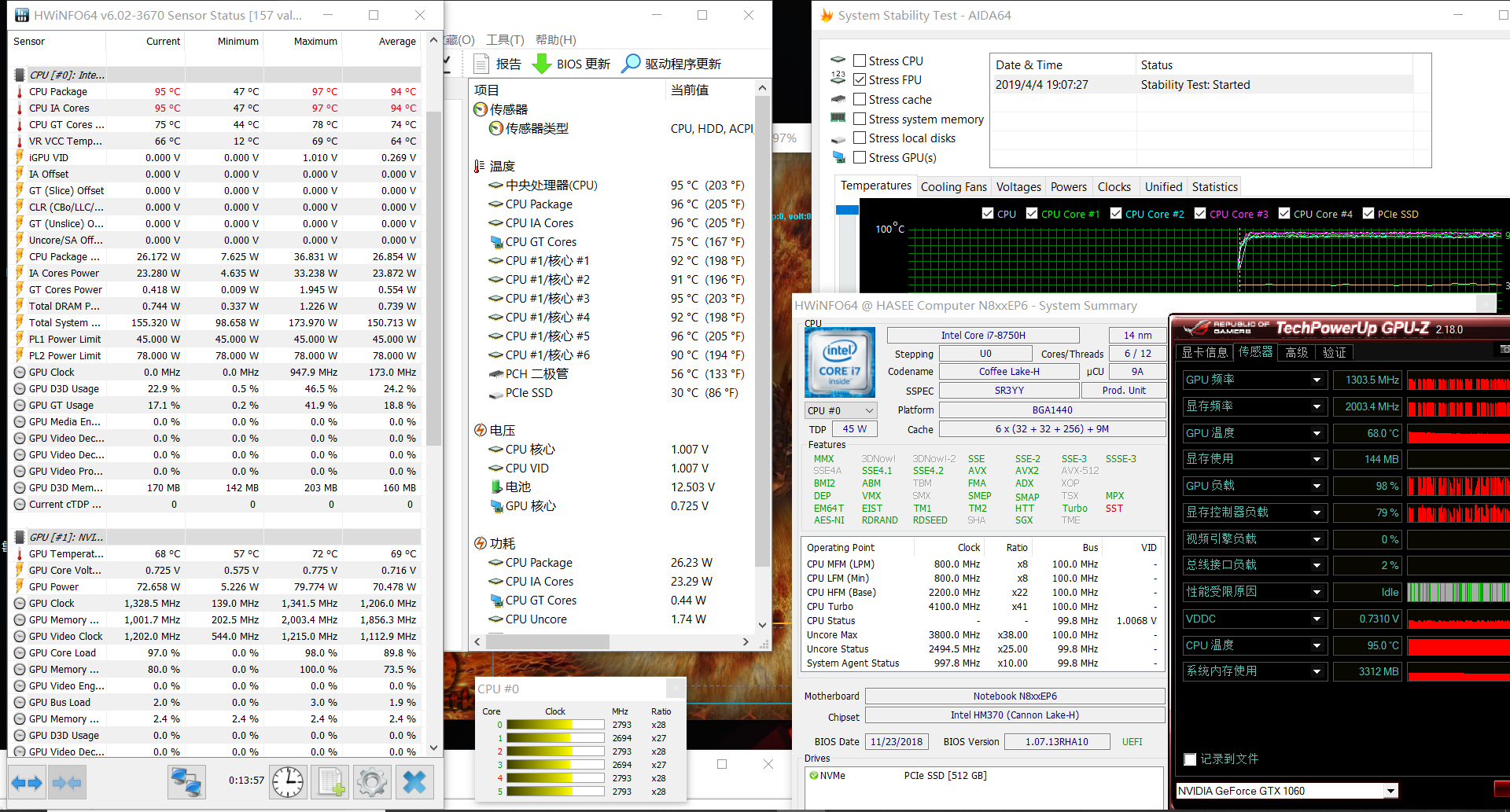This screenshot has width=1510, height=812.
Task: Click the GPU 频率 red history graph
Action: coord(1458,380)
